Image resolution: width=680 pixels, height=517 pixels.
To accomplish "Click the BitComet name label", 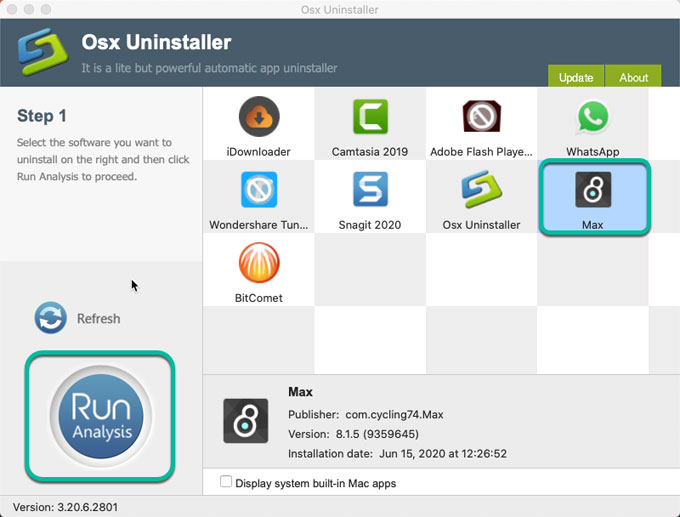I will (258, 298).
